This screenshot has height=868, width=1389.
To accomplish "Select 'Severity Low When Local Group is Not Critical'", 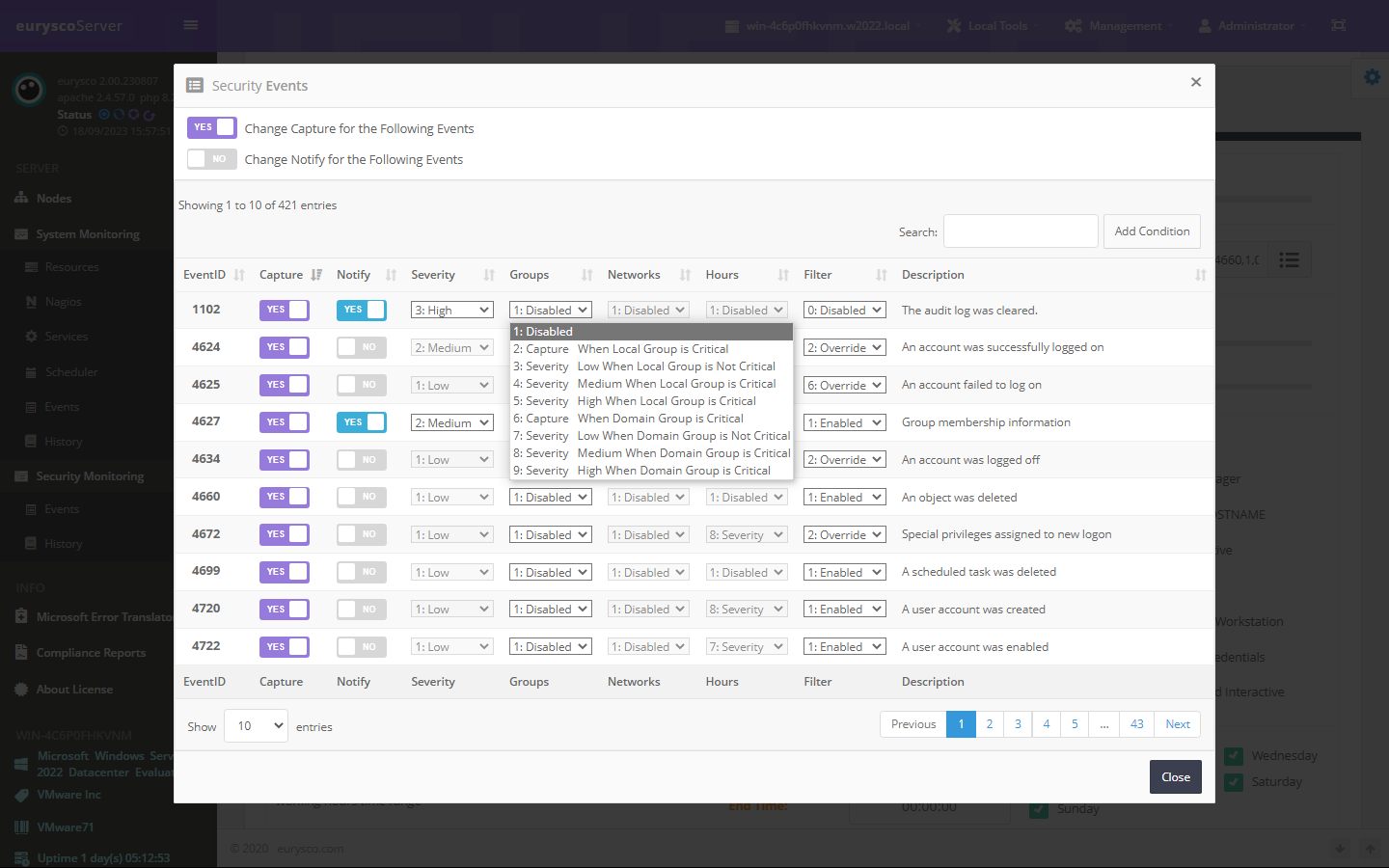I will tap(651, 366).
